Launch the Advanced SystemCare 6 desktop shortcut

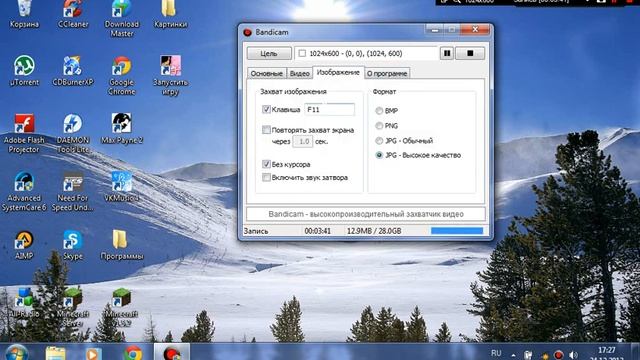click(24, 191)
